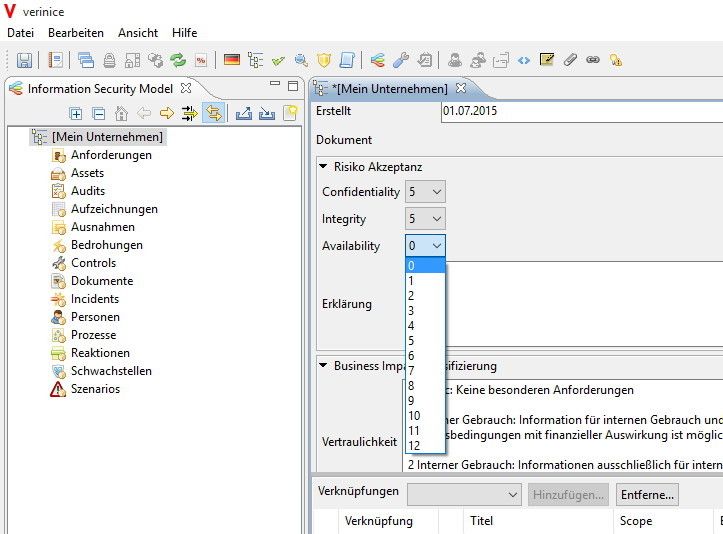Click the home icon in model view
The width and height of the screenshot is (723, 534).
tap(121, 113)
